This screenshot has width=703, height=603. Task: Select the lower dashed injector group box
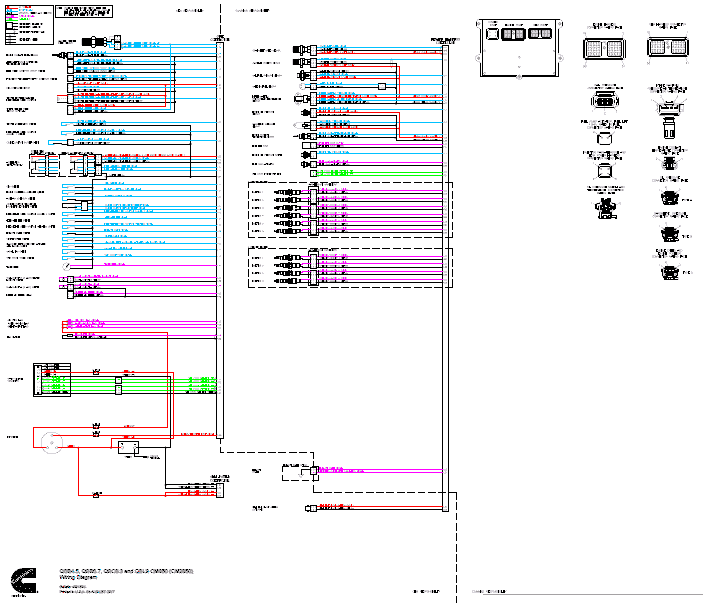point(350,267)
